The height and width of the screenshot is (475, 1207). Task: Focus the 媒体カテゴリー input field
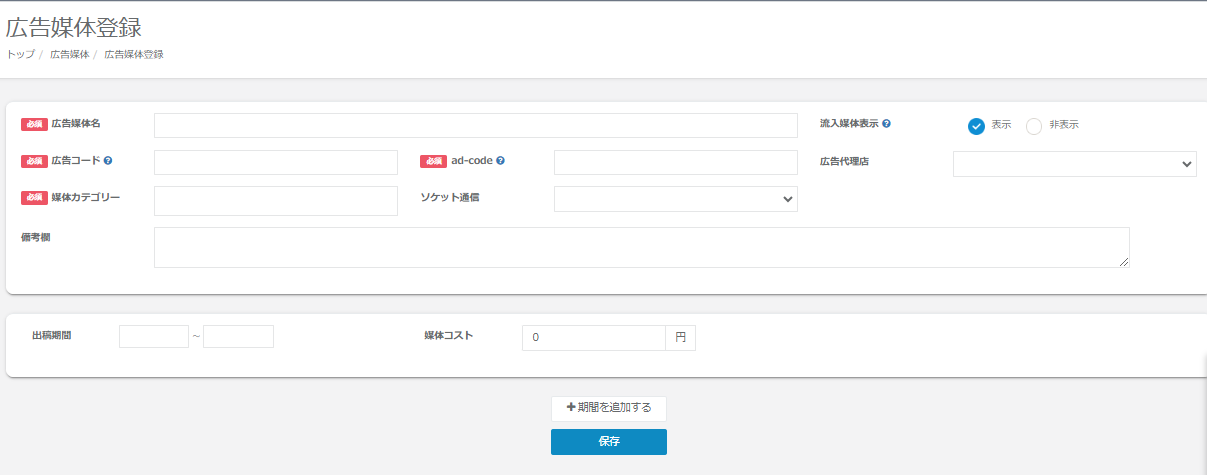(275, 200)
